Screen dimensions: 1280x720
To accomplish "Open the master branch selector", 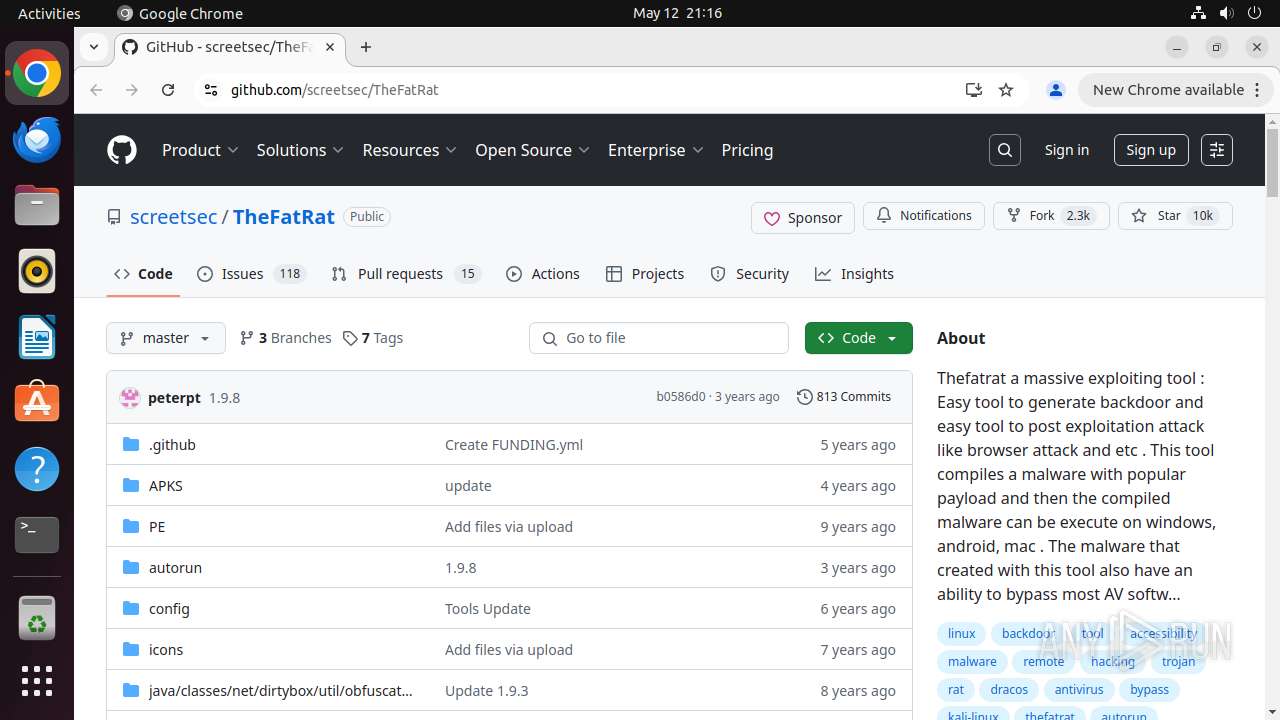I will point(166,338).
